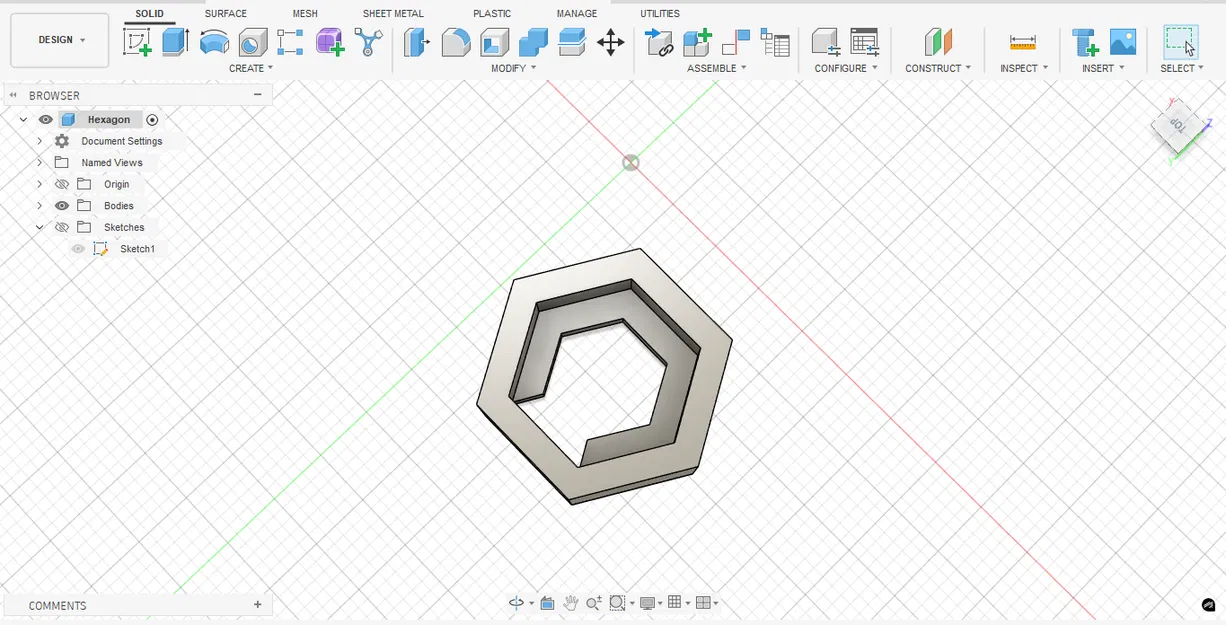Select the Combine tool
The width and height of the screenshot is (1226, 625).
pyautogui.click(x=533, y=42)
